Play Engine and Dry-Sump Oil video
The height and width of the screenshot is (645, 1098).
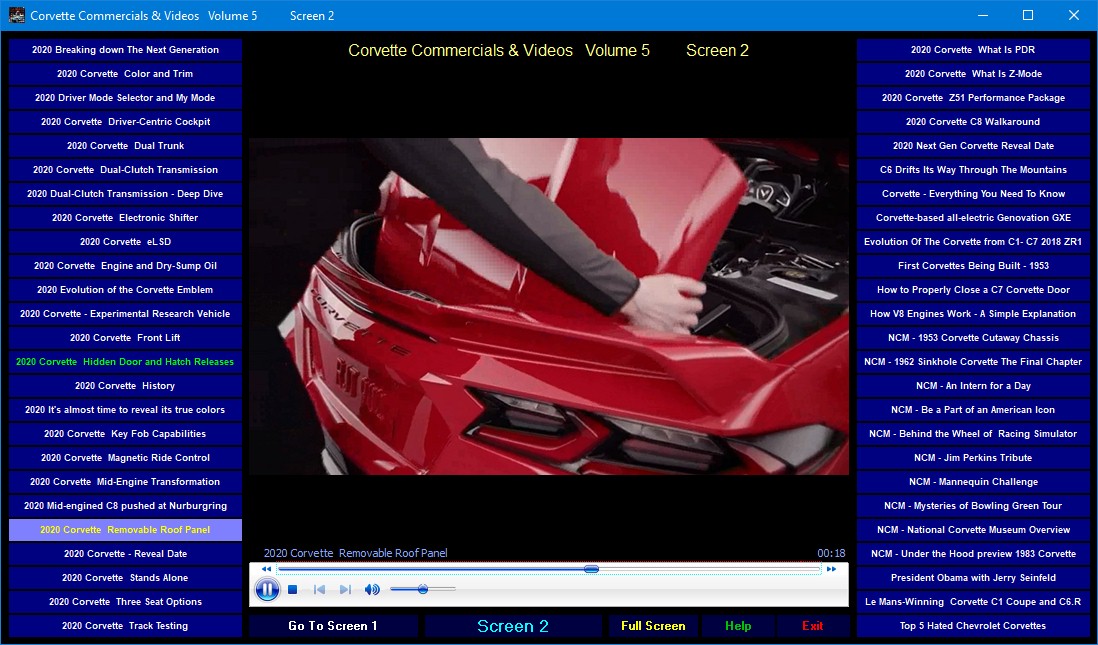(125, 265)
